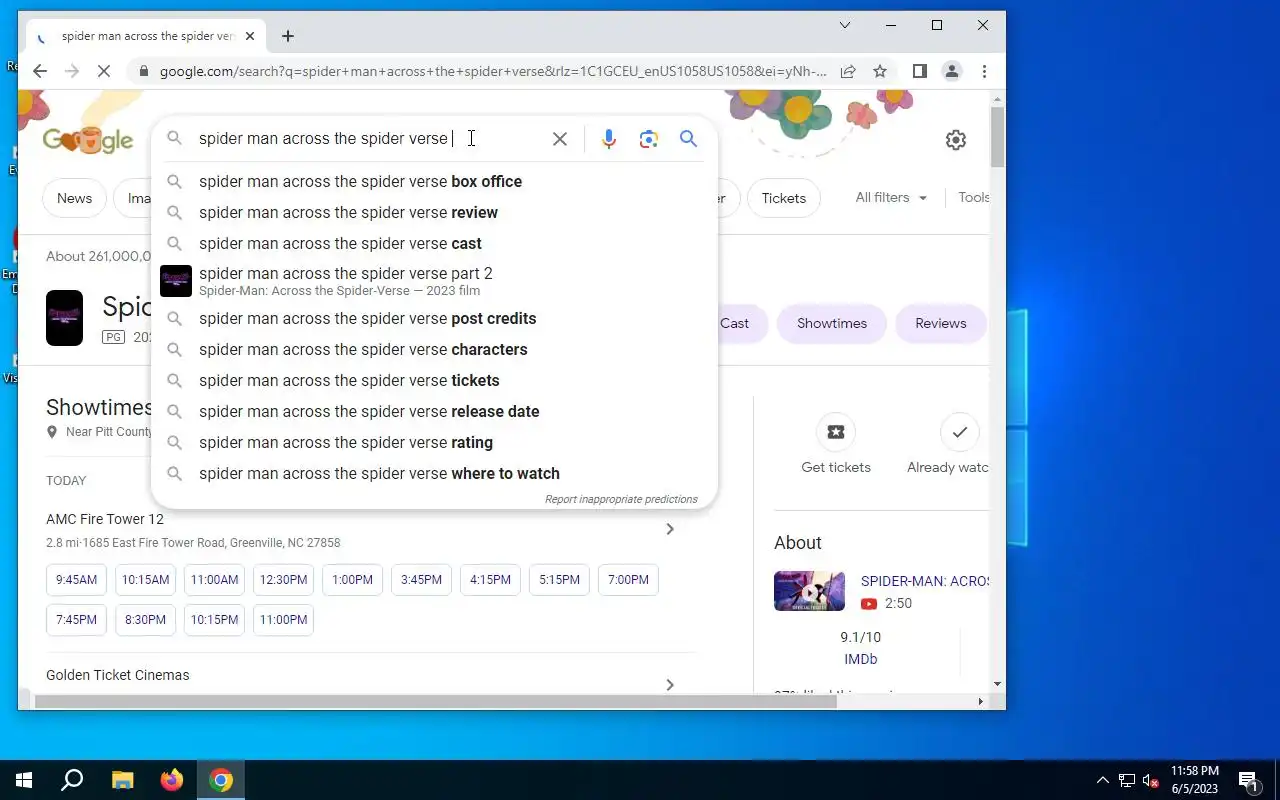Open File Explorer from taskbar
This screenshot has height=800, width=1280.
[122, 780]
